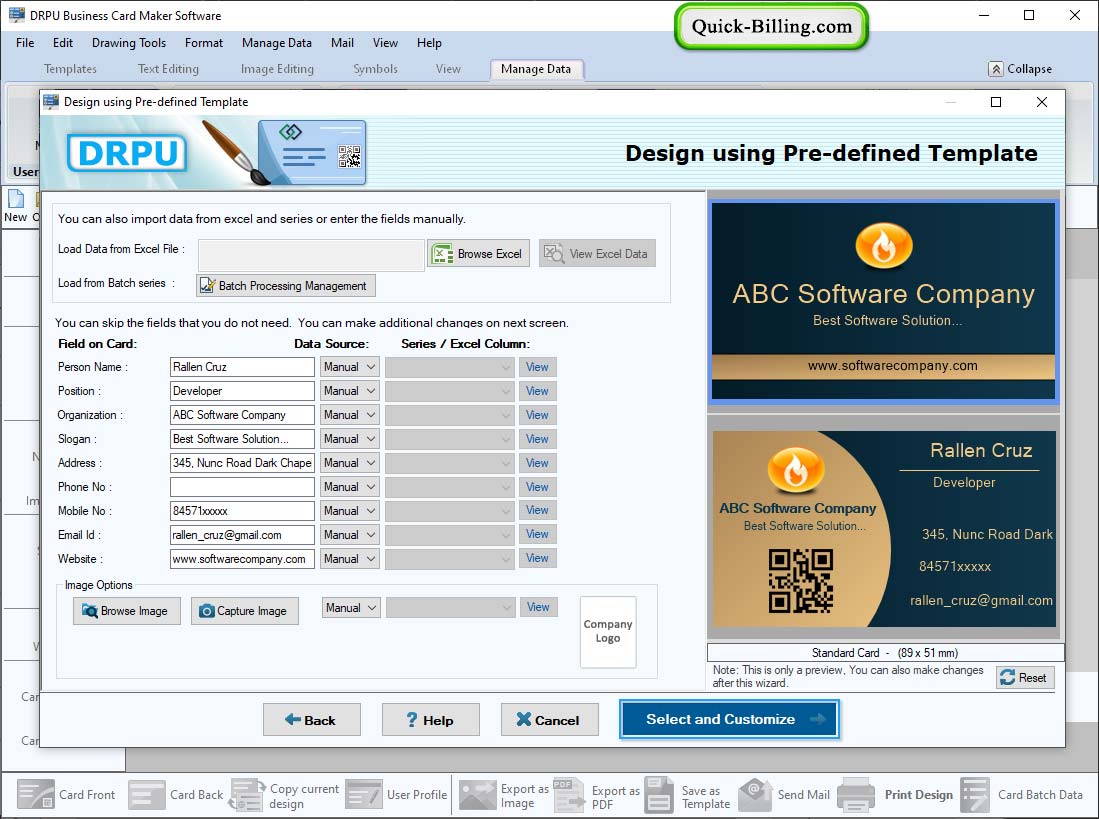1099x819 pixels.
Task: Switch to Text Editing tab
Action: [168, 69]
